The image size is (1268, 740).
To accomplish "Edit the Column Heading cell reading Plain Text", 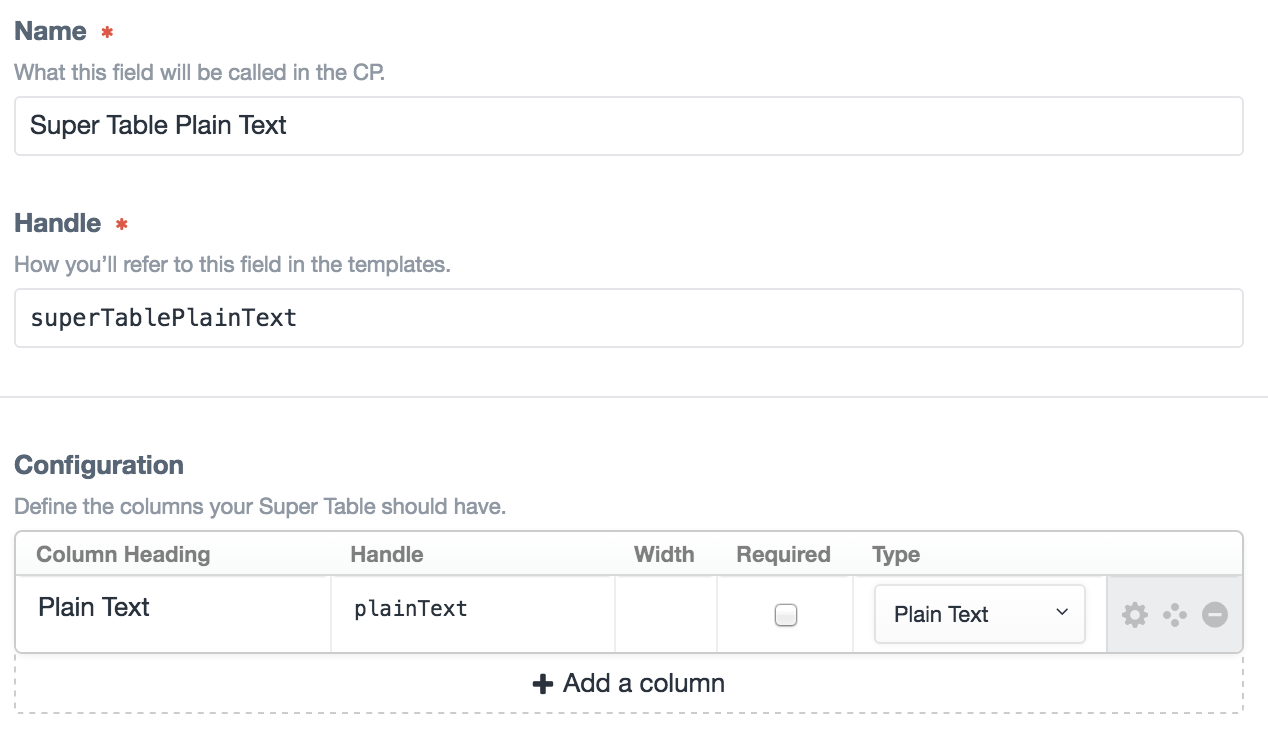I will (173, 608).
